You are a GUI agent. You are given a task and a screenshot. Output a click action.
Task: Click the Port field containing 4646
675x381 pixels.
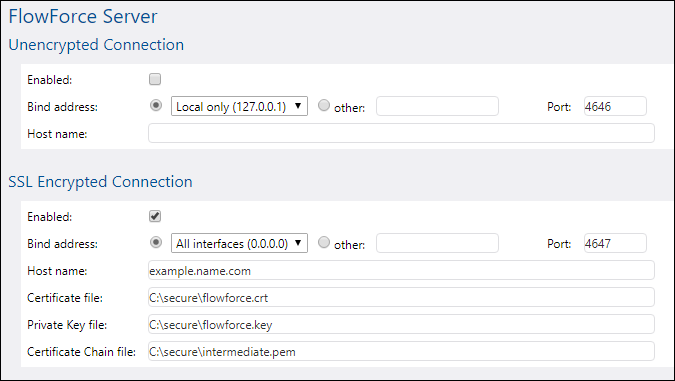point(615,106)
